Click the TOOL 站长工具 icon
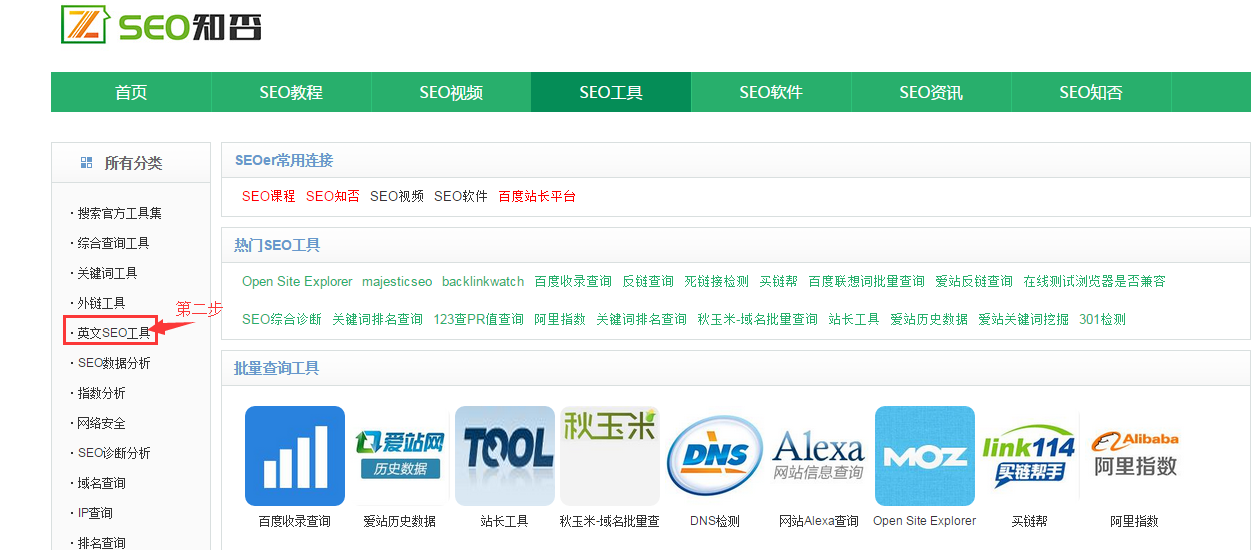1259x550 pixels. (505, 456)
